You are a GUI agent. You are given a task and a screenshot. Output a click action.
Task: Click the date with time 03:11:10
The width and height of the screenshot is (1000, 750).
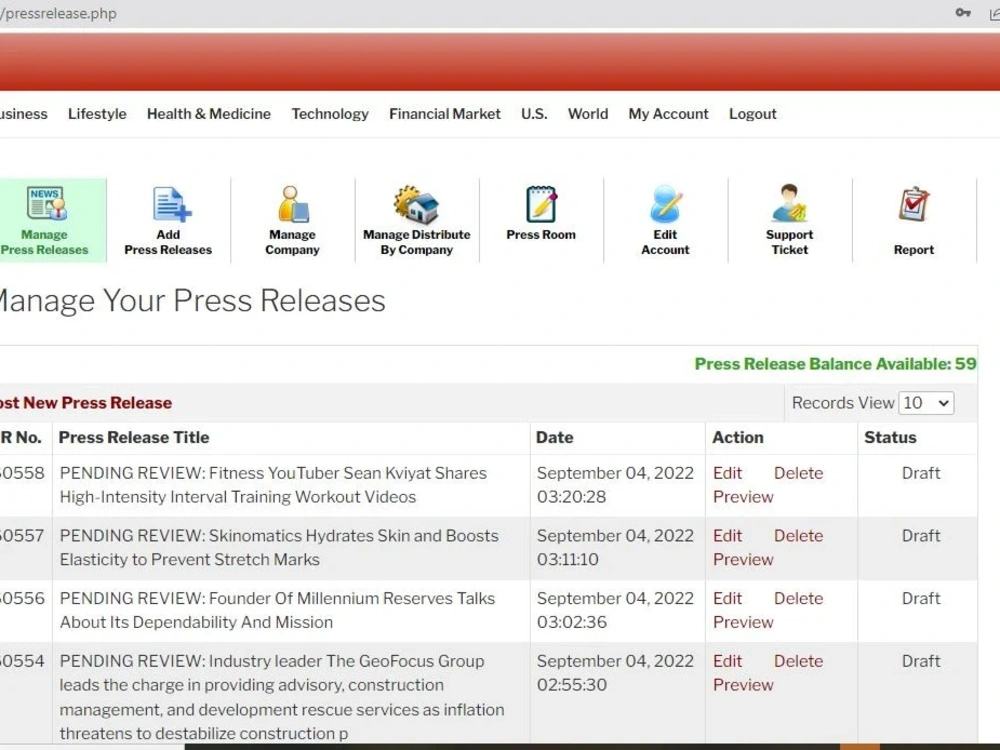615,547
